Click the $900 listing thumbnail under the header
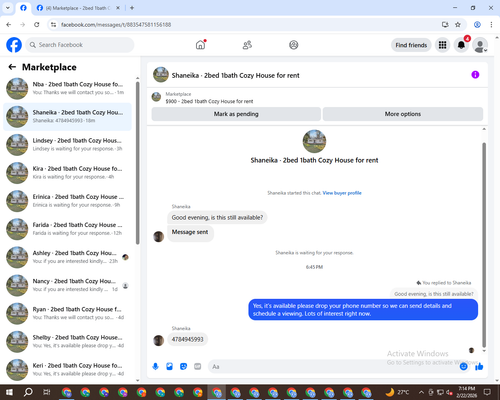Image resolution: width=500 pixels, height=400 pixels. tap(156, 97)
